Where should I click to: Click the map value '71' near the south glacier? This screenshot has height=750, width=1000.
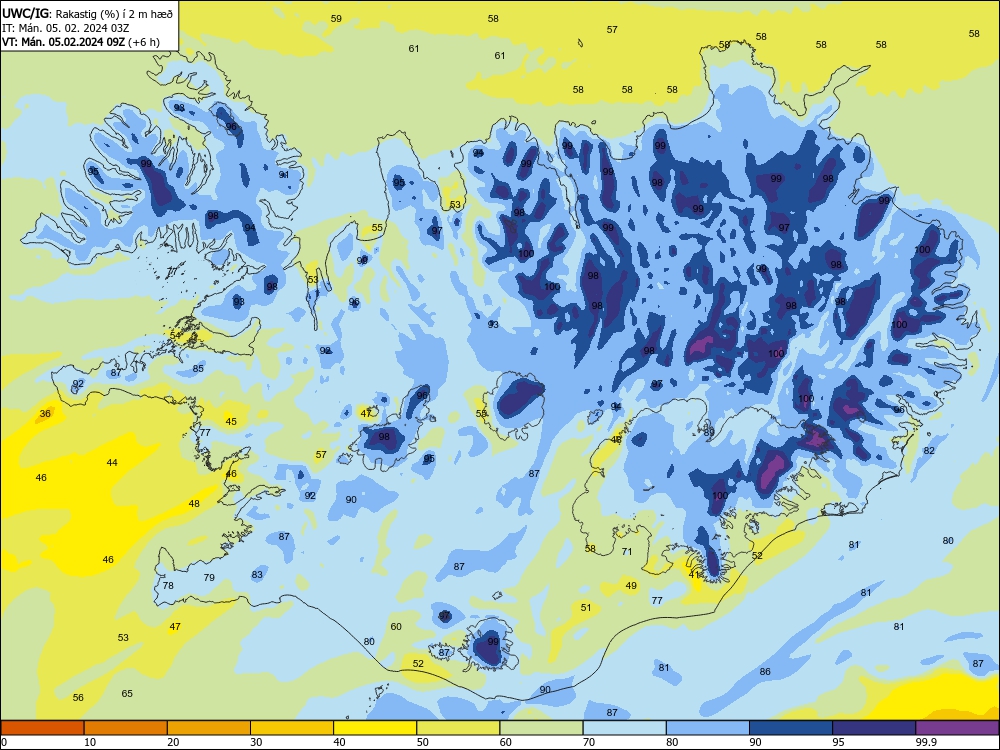pos(627,551)
